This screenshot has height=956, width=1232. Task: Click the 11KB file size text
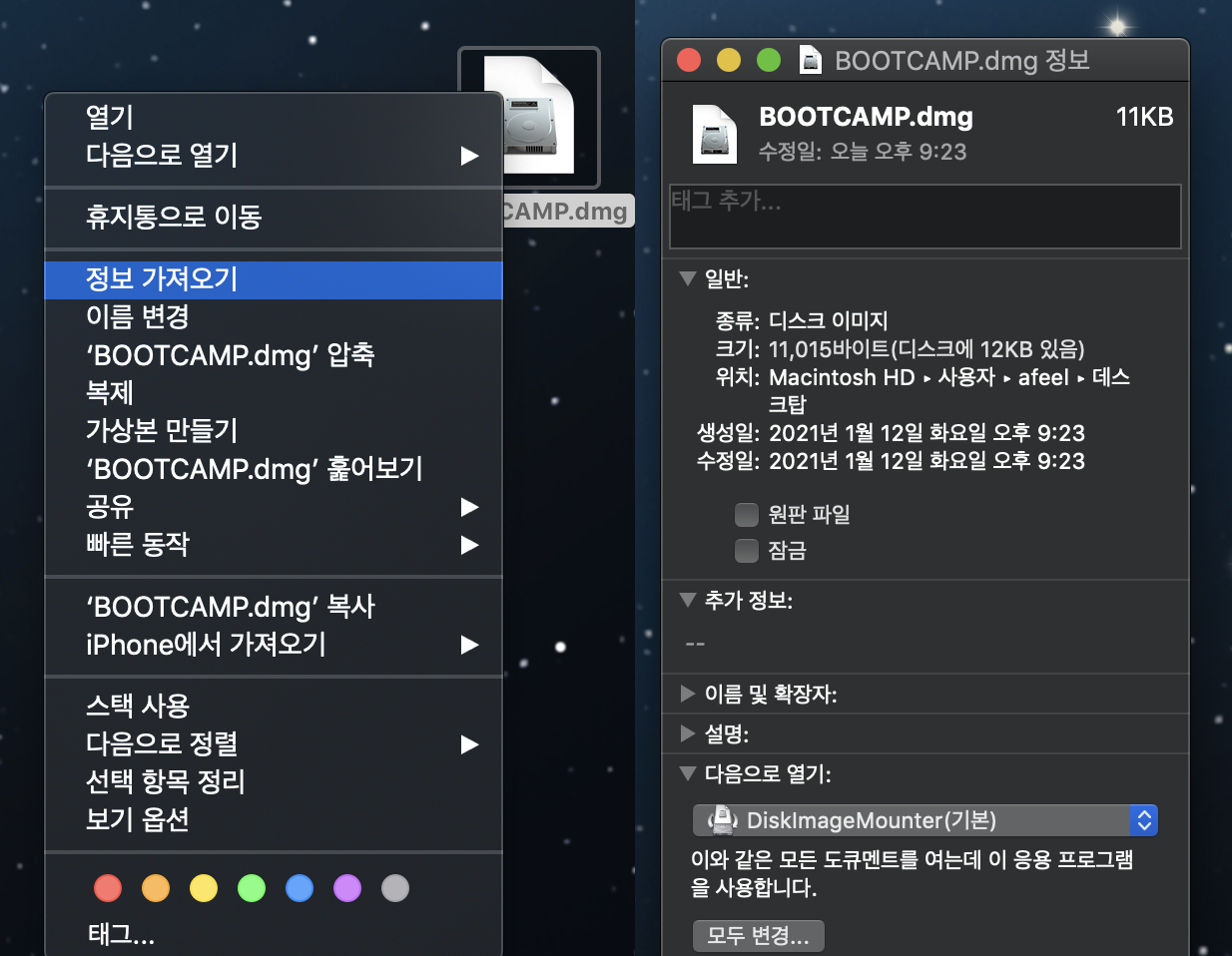coord(1144,117)
